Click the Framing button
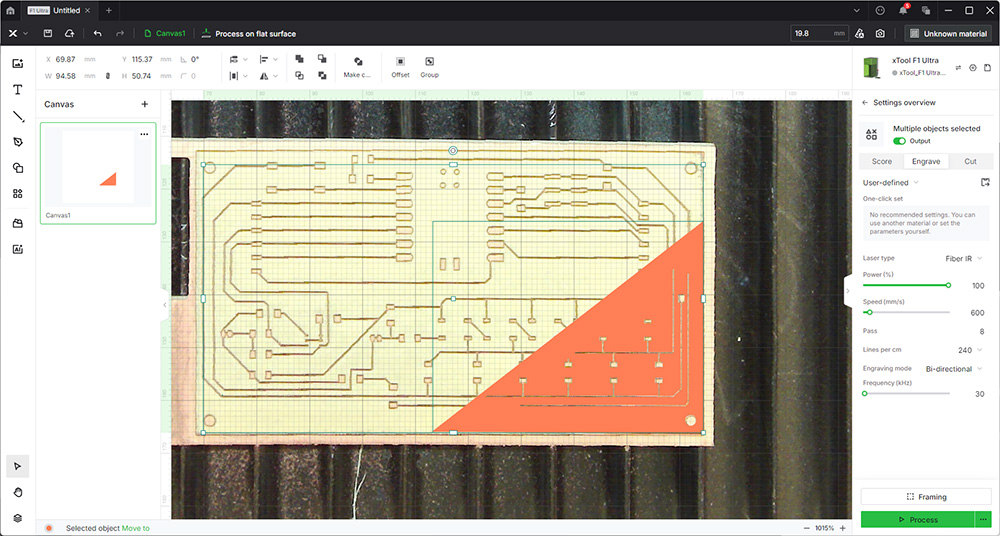The height and width of the screenshot is (536, 1000). coord(926,496)
